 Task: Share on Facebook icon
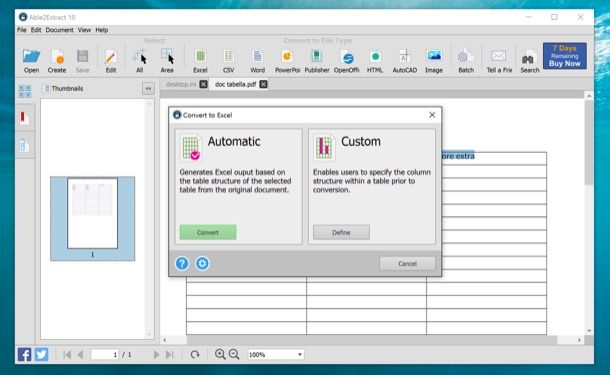pos(25,354)
